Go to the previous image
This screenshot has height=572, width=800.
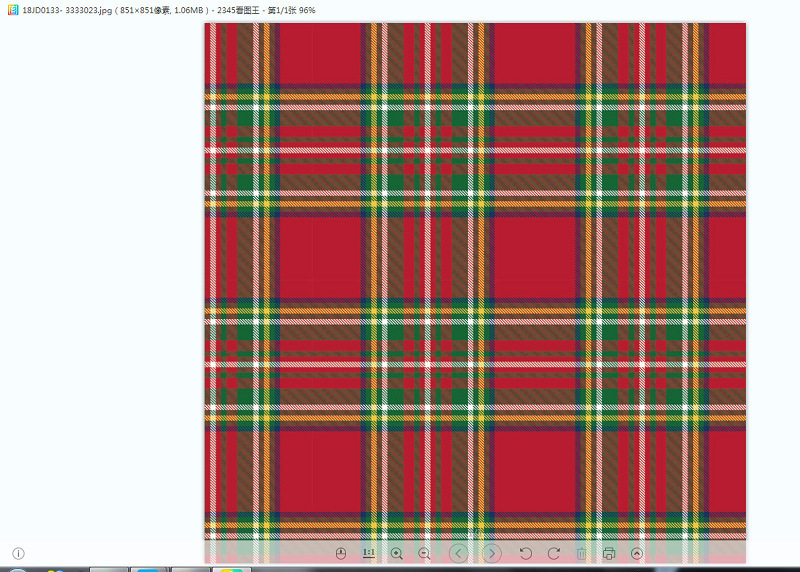tap(459, 554)
